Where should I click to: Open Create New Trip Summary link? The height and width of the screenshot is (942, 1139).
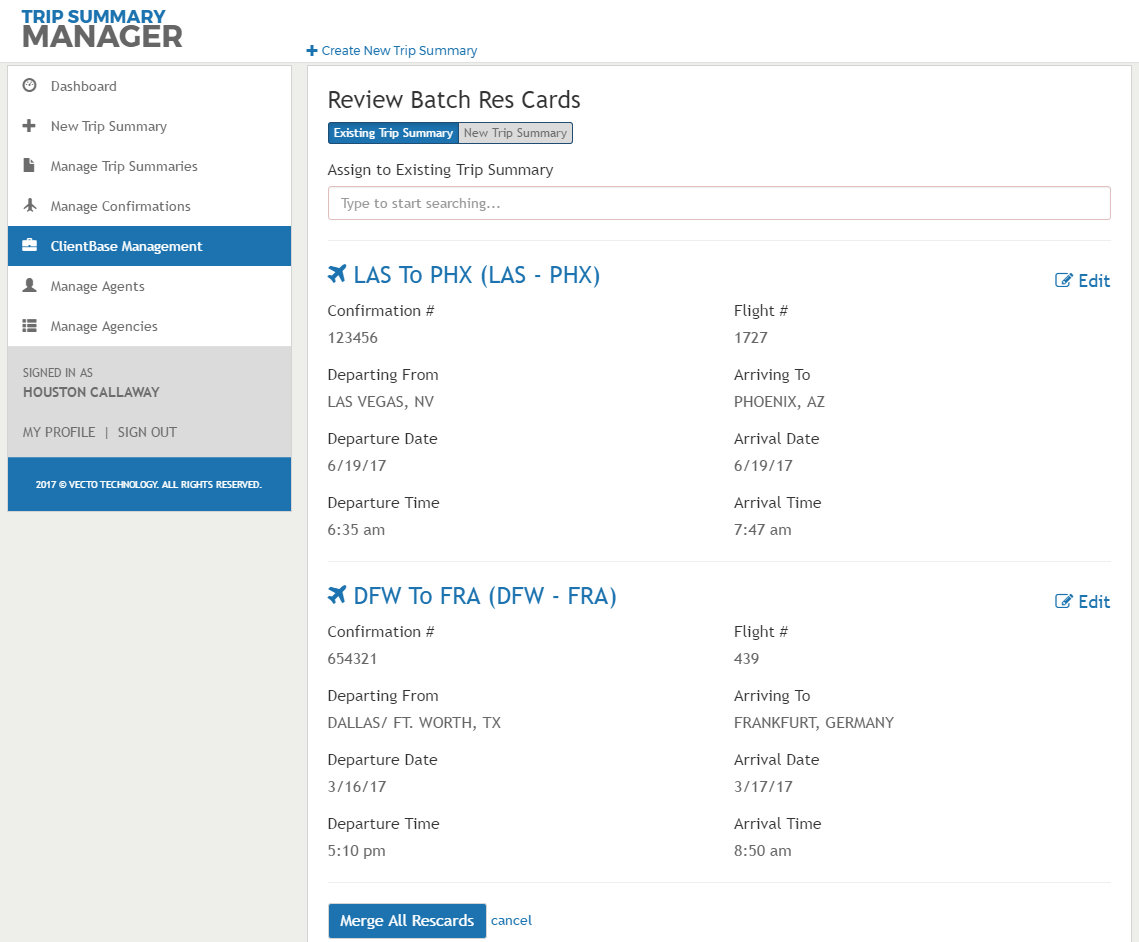tap(392, 50)
